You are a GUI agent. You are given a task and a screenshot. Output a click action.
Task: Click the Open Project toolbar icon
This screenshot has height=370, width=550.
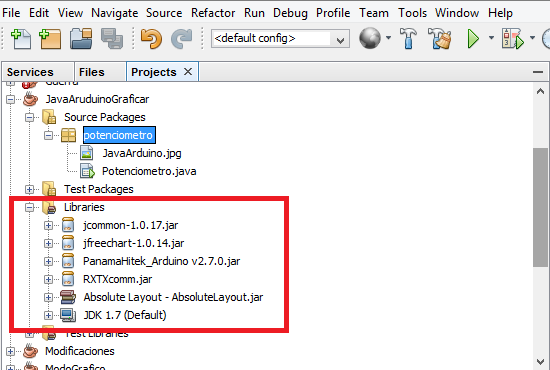click(x=81, y=39)
